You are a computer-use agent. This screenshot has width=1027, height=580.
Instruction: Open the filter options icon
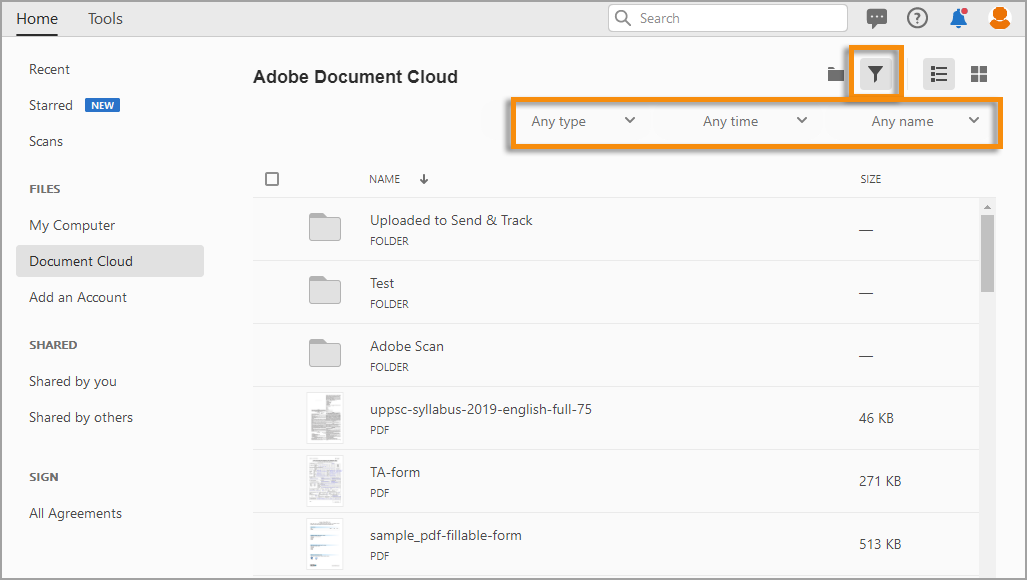point(875,73)
